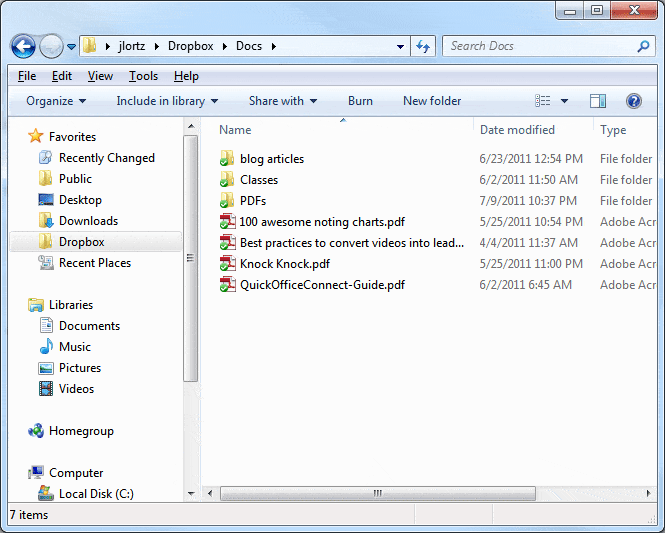Click the Forward navigation arrow button
Image resolution: width=665 pixels, height=533 pixels.
(51, 46)
